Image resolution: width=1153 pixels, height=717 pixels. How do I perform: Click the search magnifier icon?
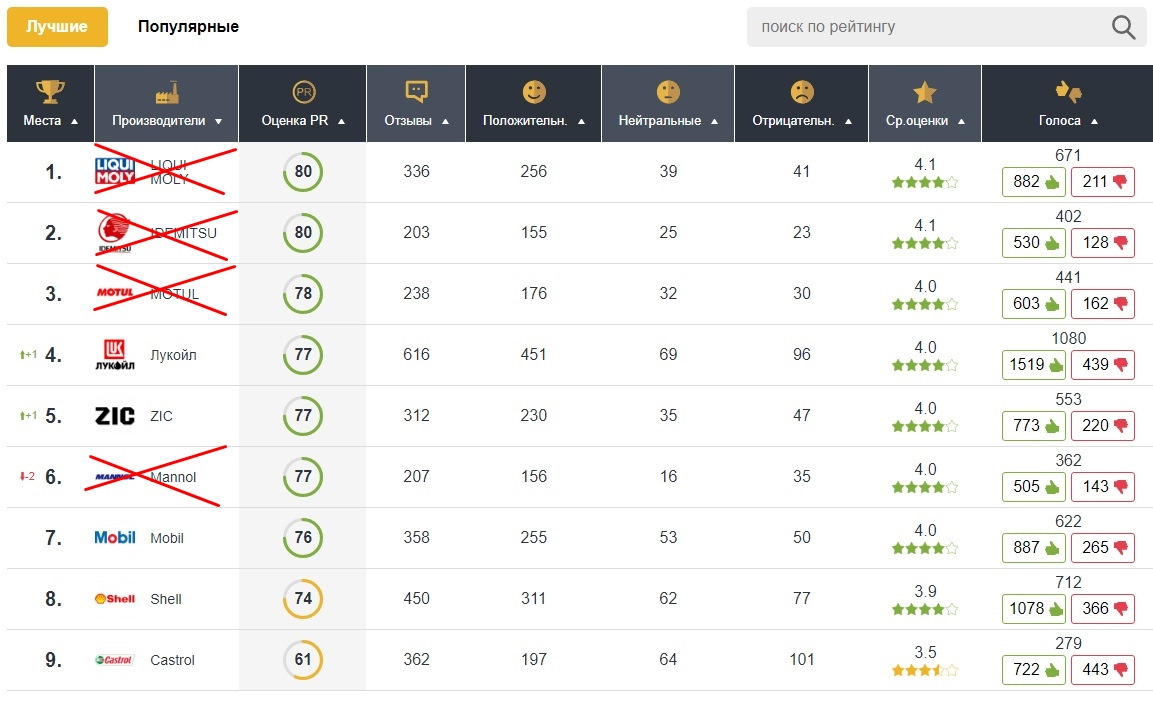(x=1123, y=27)
